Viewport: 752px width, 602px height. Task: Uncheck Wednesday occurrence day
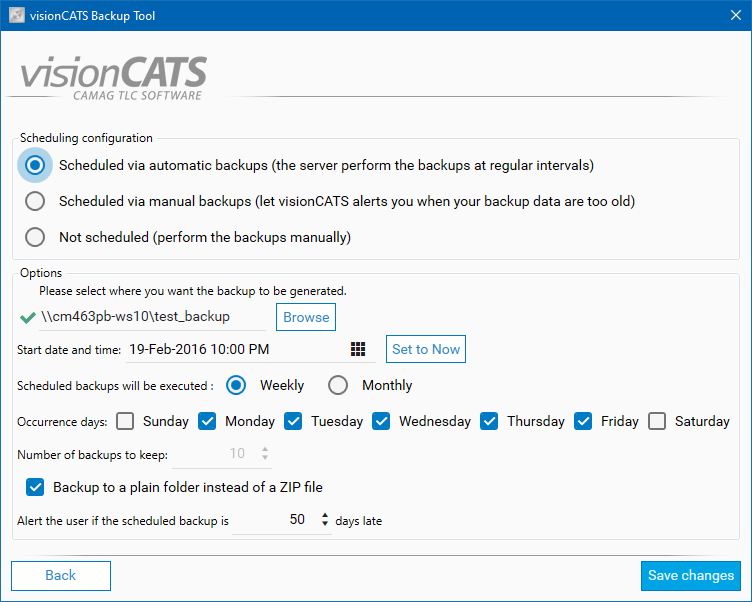pos(381,421)
